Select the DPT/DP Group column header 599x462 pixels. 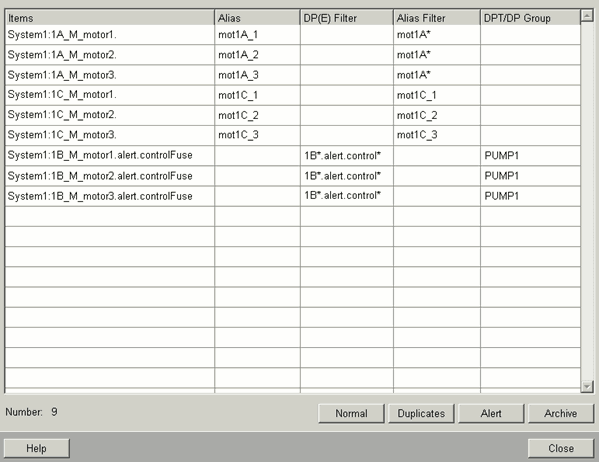[530, 18]
